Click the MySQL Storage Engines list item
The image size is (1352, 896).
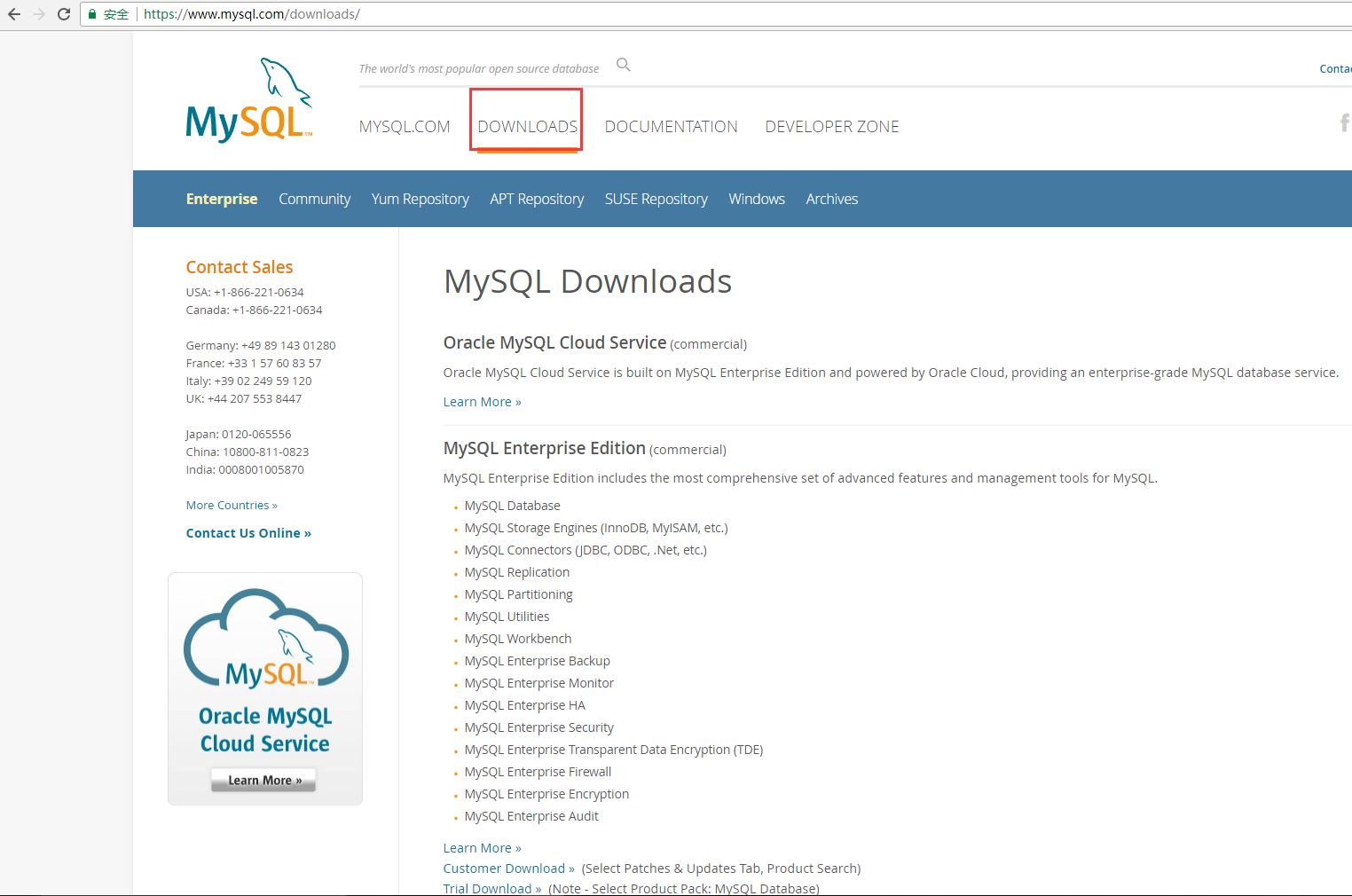tap(596, 528)
